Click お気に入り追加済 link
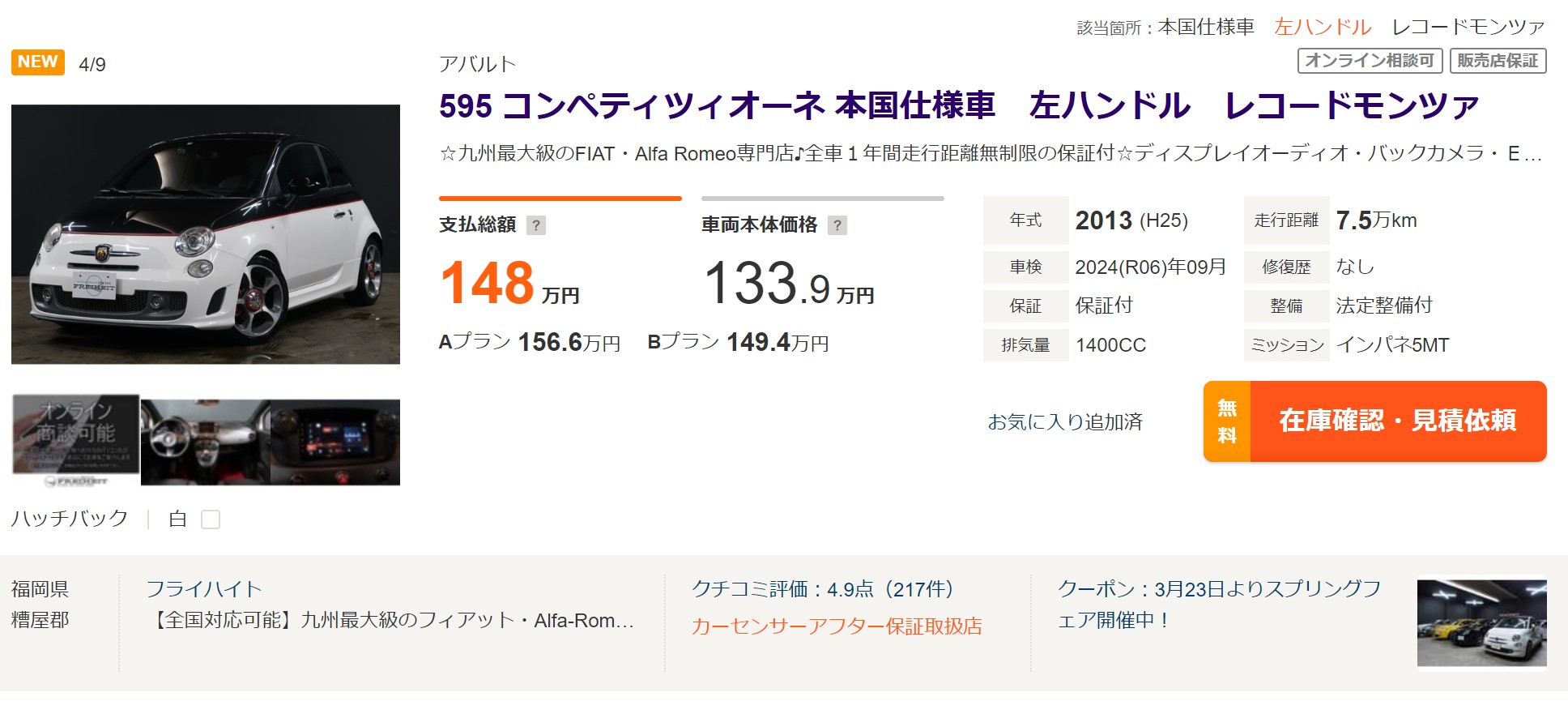The width and height of the screenshot is (1568, 701). click(x=1065, y=422)
